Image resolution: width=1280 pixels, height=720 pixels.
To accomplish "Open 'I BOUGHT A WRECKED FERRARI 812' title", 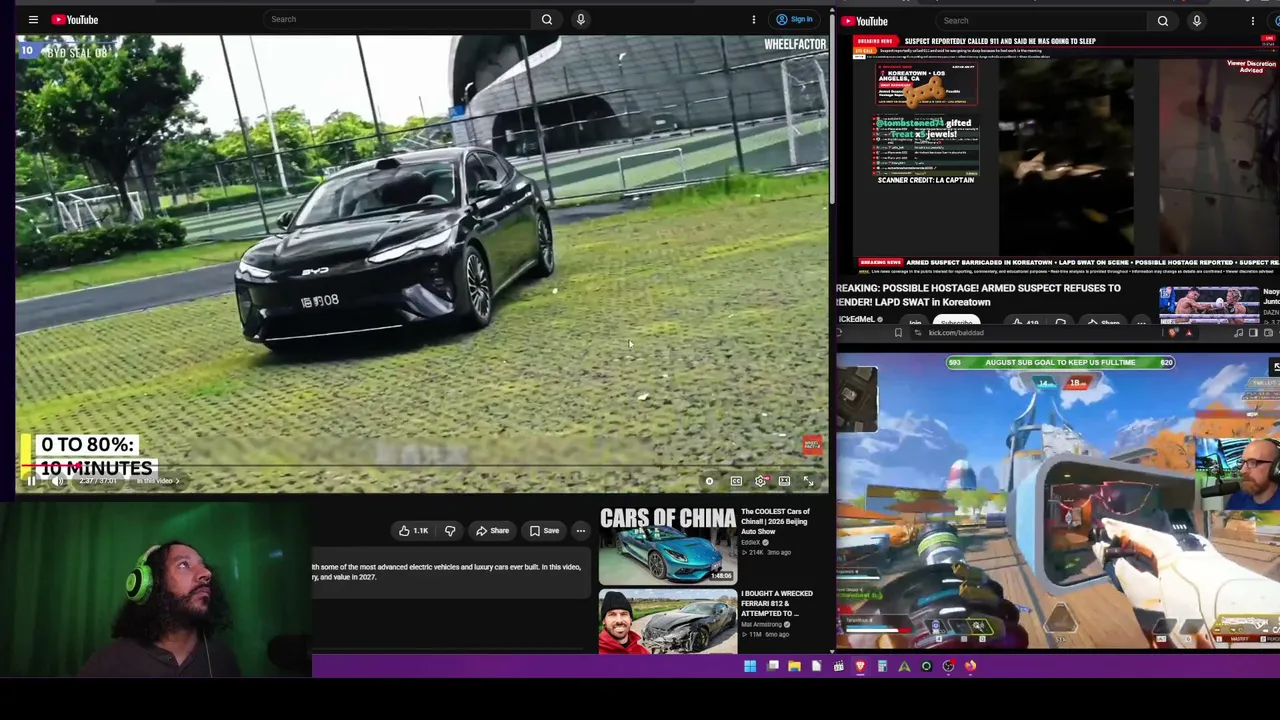I will pos(777,604).
